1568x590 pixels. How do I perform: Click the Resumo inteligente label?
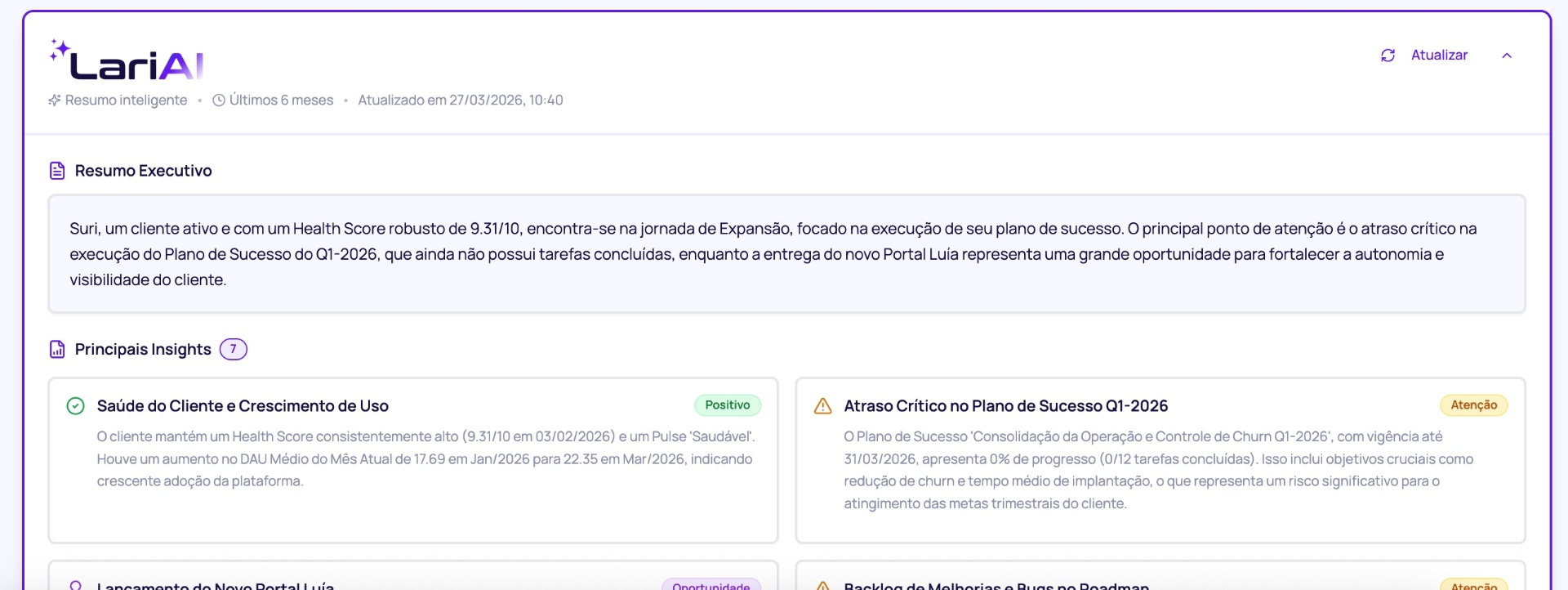(x=126, y=100)
